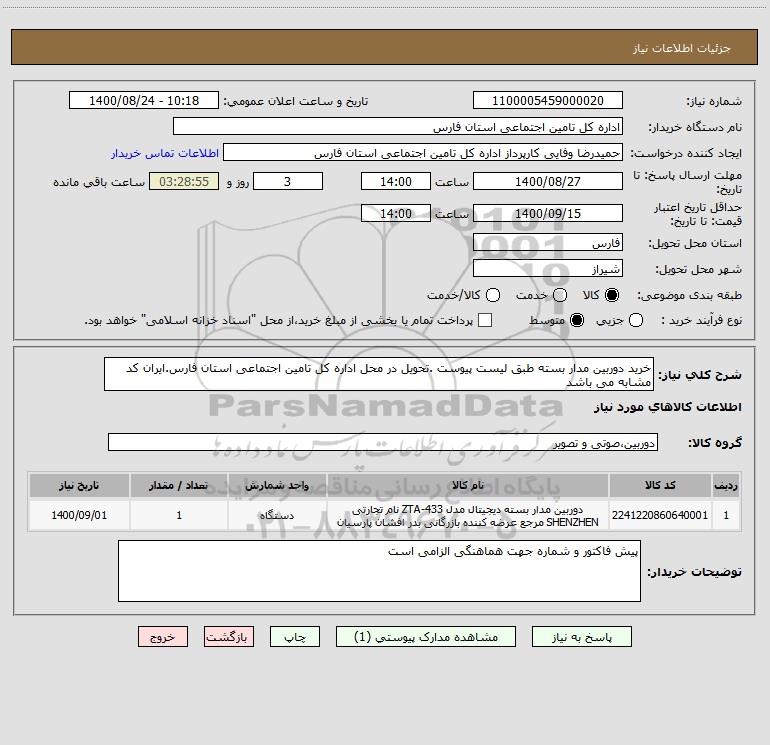This screenshot has width=770, height=745.
Task: Click the شرح کلی نیاز description box
Action: tap(379, 374)
